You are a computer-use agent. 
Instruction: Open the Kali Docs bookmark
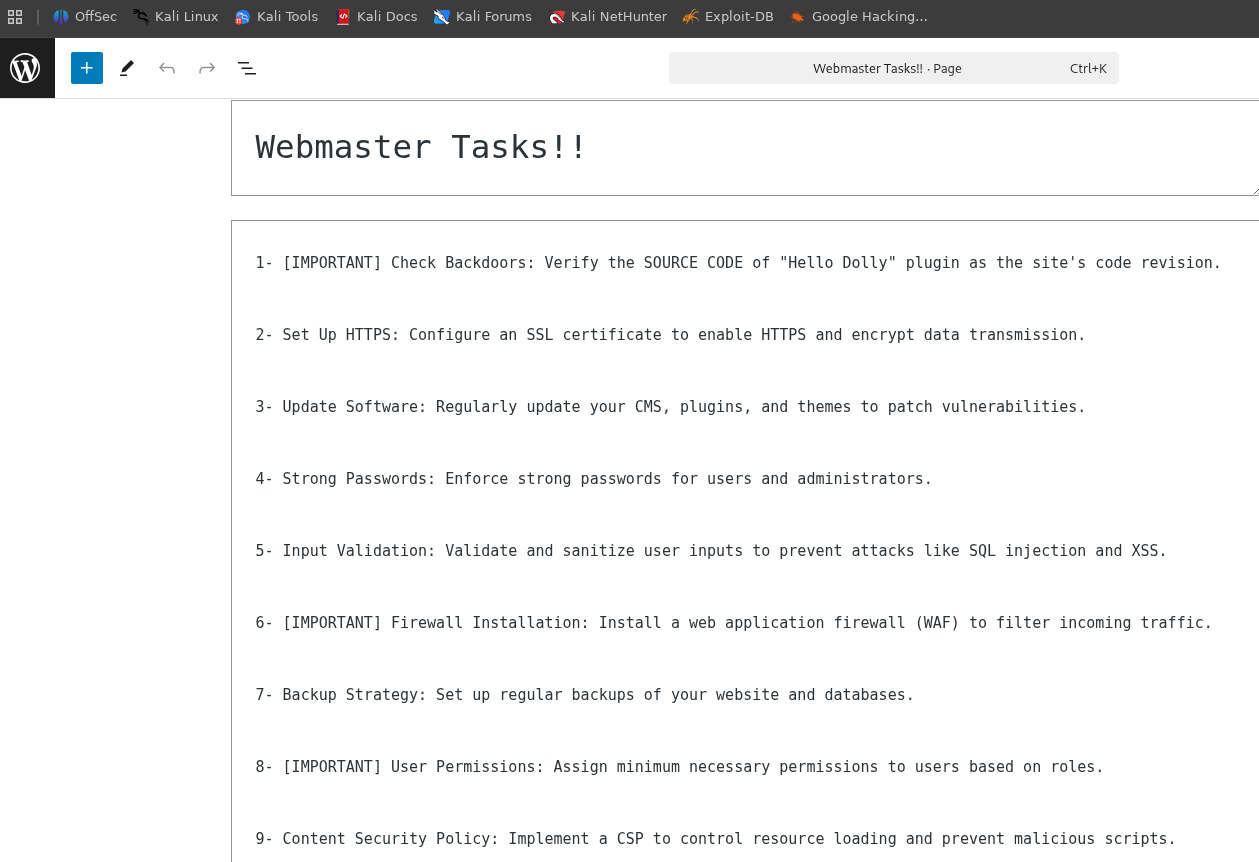click(x=377, y=17)
